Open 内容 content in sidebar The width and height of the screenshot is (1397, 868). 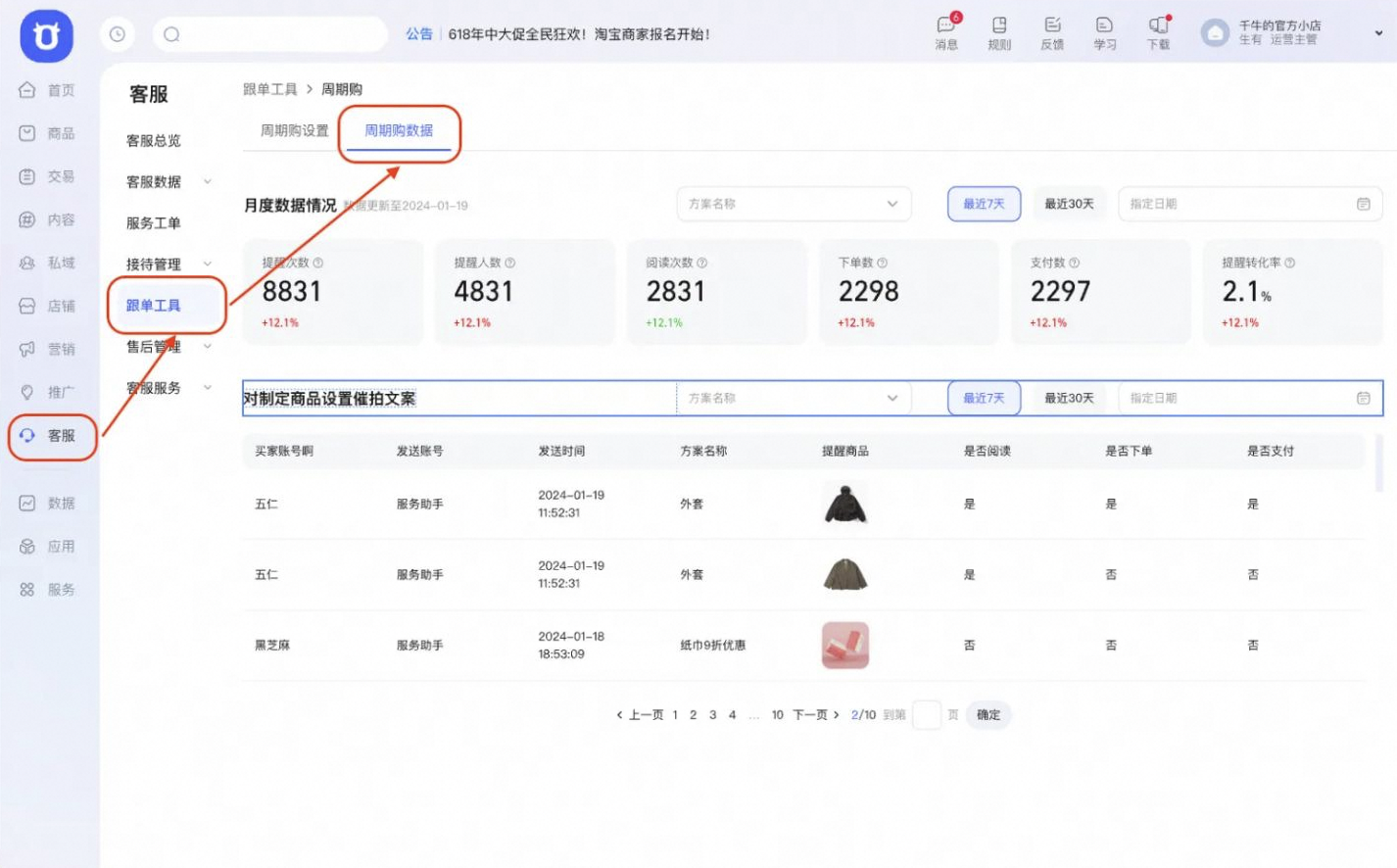47,219
